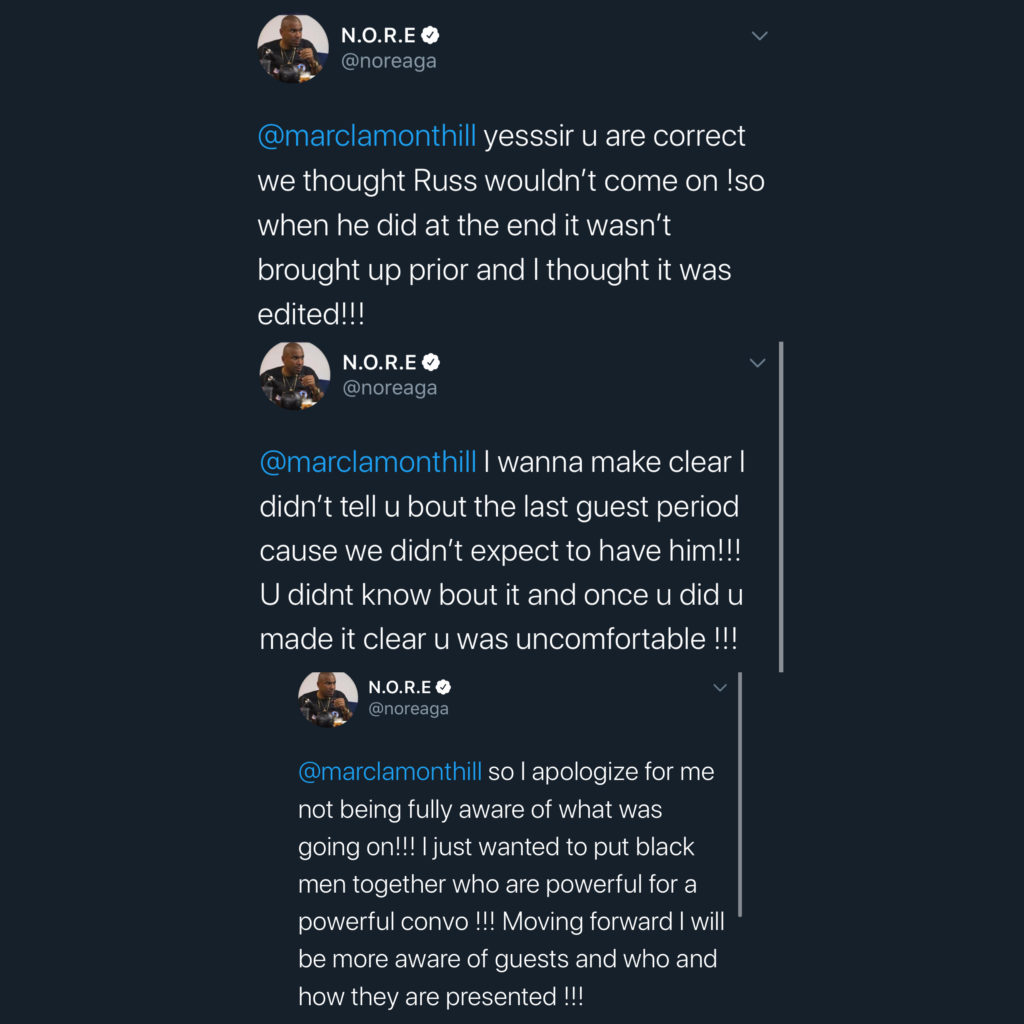Viewport: 1024px width, 1024px height.
Task: Open the @marclamonthill mention before "I wanna make clear"
Action: (x=367, y=463)
